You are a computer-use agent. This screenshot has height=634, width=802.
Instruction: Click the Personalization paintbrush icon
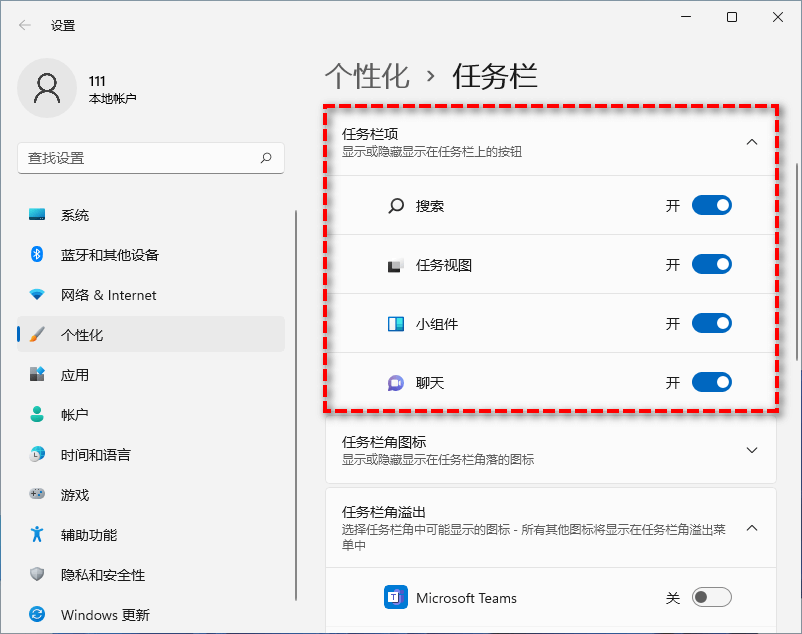coord(37,334)
